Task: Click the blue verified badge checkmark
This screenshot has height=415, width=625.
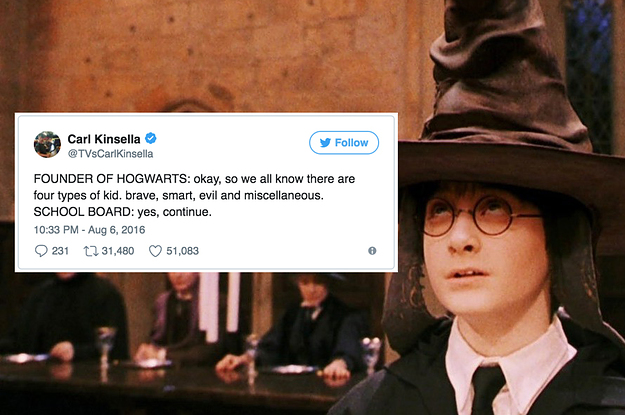Action: pyautogui.click(x=151, y=138)
